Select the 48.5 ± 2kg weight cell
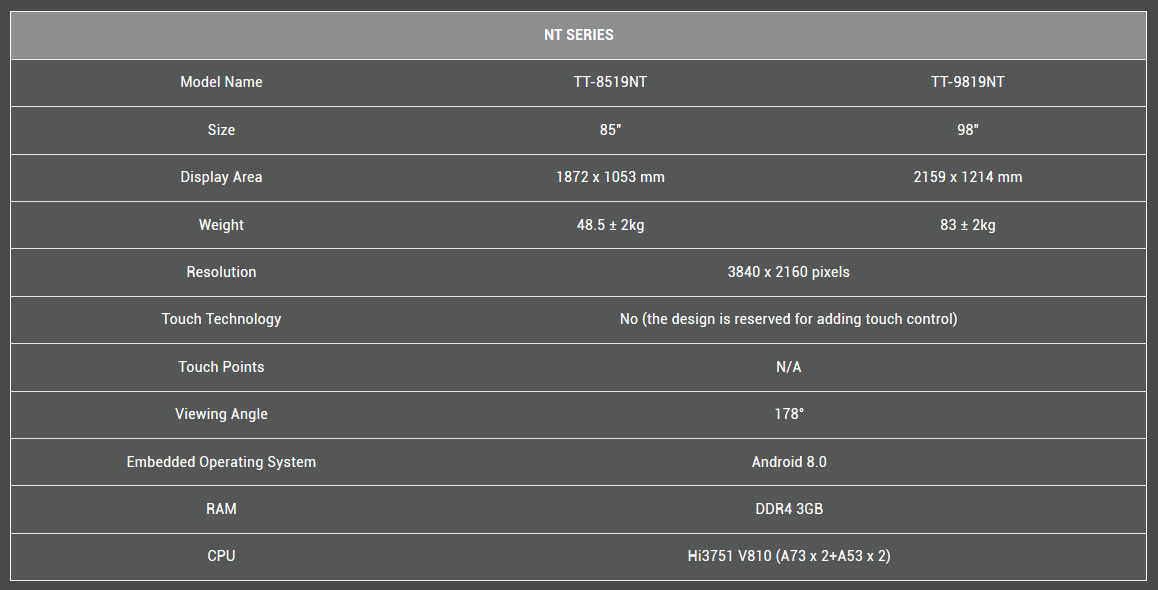1158x590 pixels. (x=610, y=225)
